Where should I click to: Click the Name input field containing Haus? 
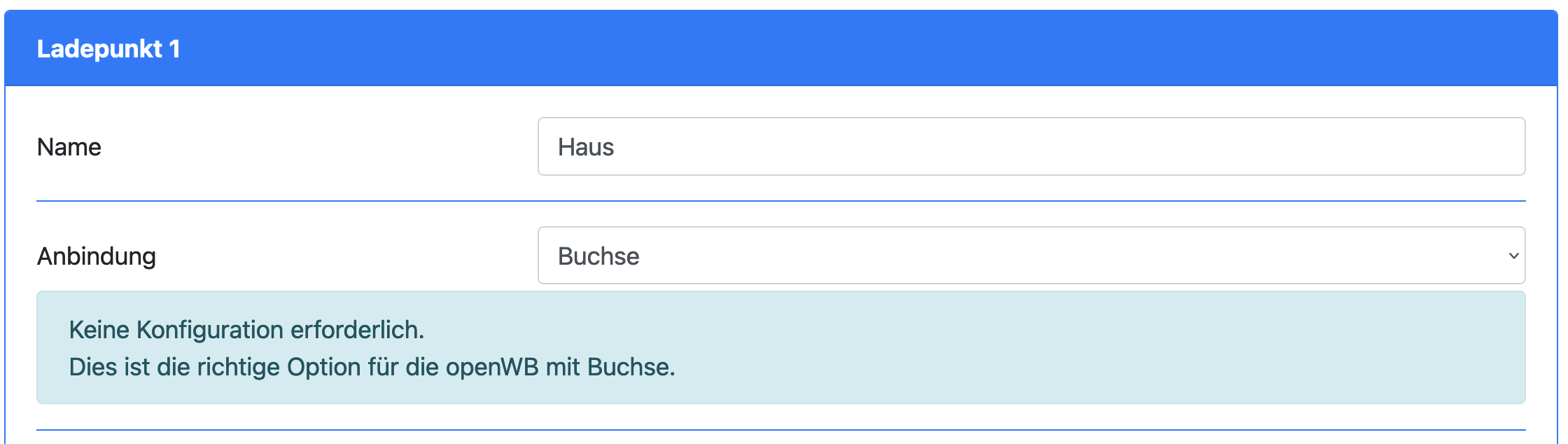pos(1030,147)
